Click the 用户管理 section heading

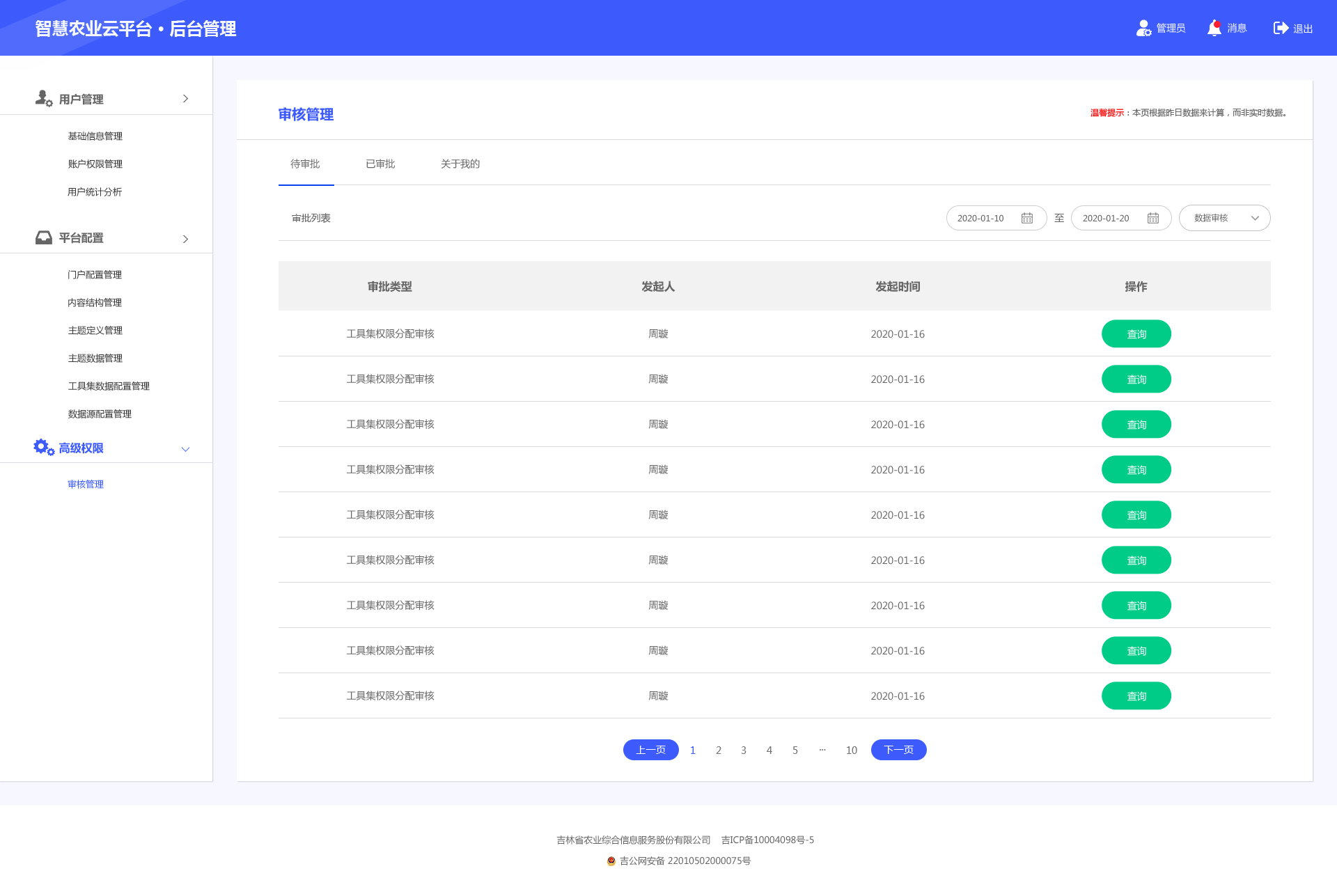81,99
